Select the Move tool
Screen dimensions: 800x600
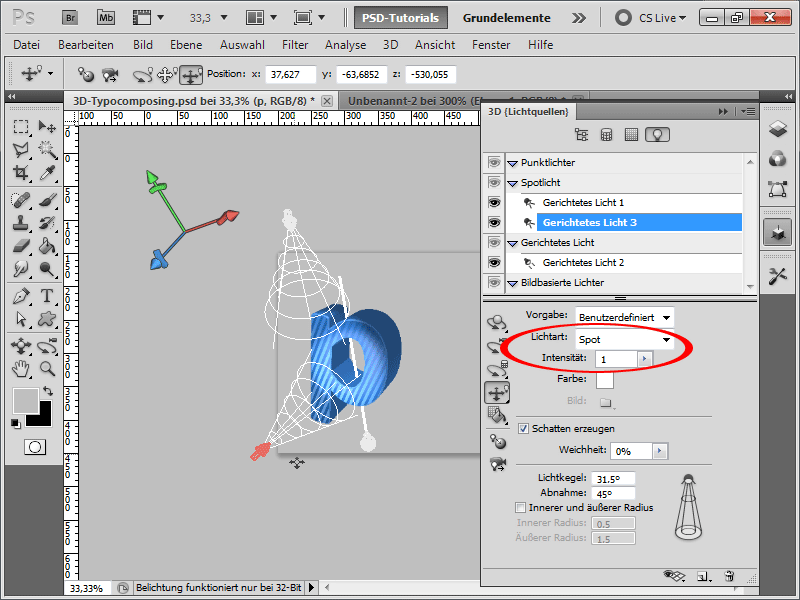point(47,126)
